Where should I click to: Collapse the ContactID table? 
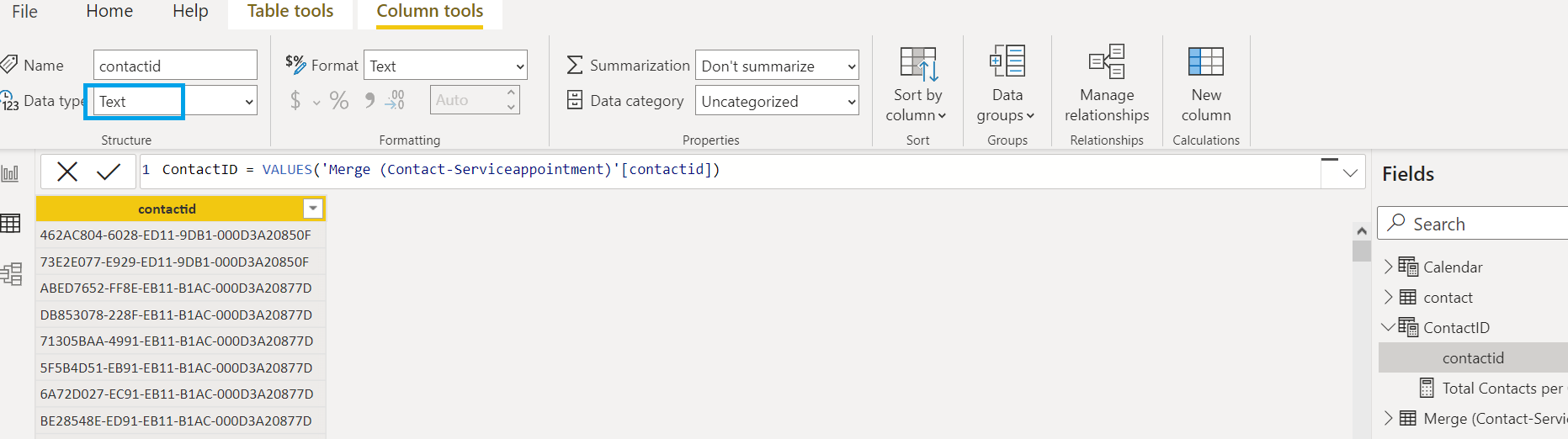(x=1388, y=327)
